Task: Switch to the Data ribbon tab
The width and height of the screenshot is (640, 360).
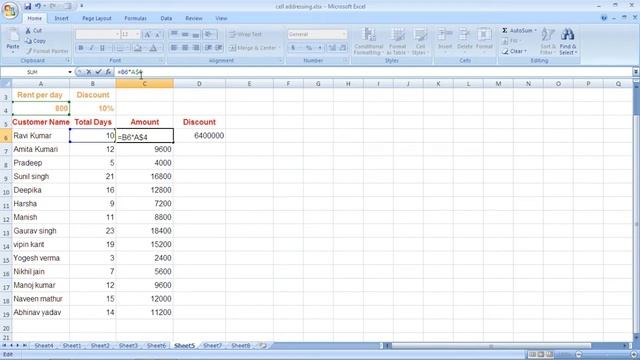Action: 166,18
